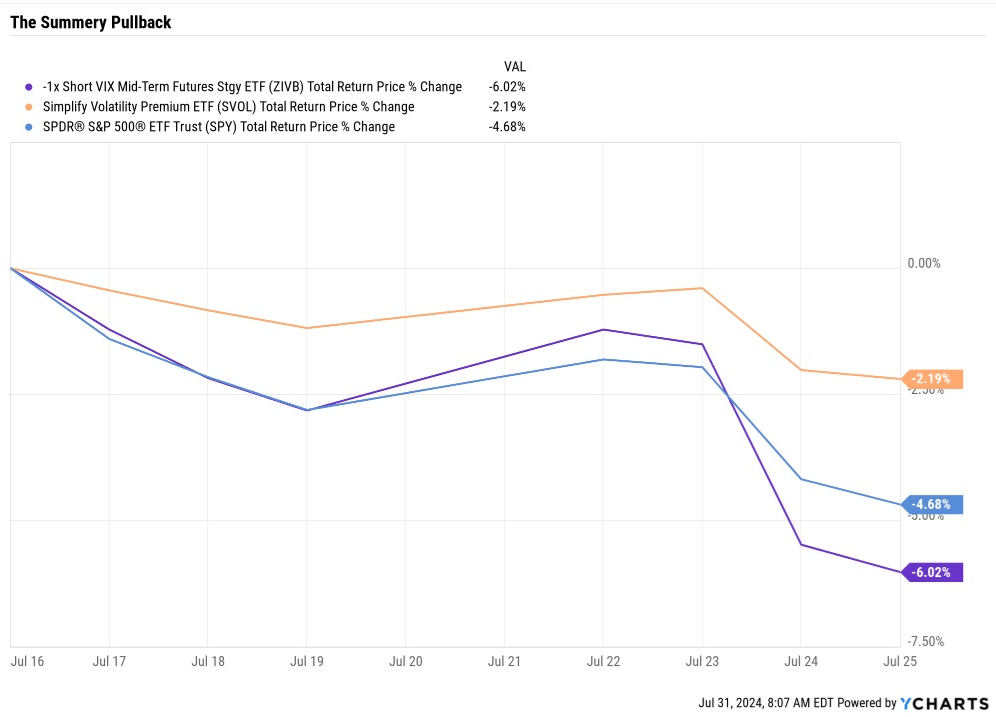
Task: Select the Simplify Volatility Premium ETF legend label
Action: pos(223,107)
